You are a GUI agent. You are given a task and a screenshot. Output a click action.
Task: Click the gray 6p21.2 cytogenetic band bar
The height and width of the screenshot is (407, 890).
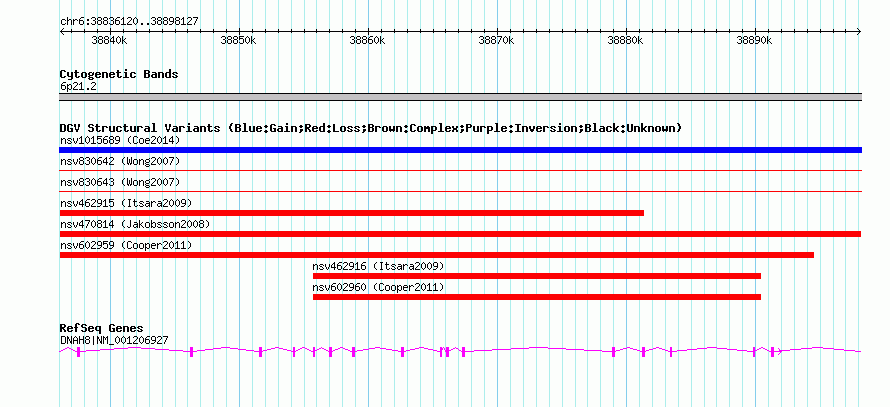(x=460, y=97)
